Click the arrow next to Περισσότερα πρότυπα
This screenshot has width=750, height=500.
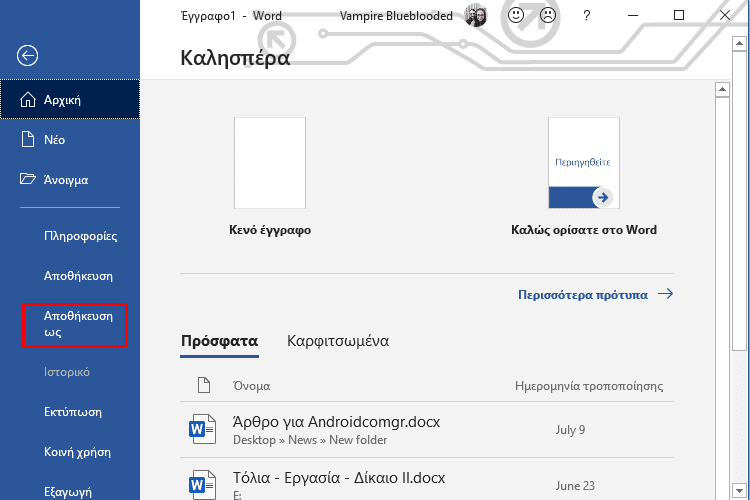pos(665,294)
